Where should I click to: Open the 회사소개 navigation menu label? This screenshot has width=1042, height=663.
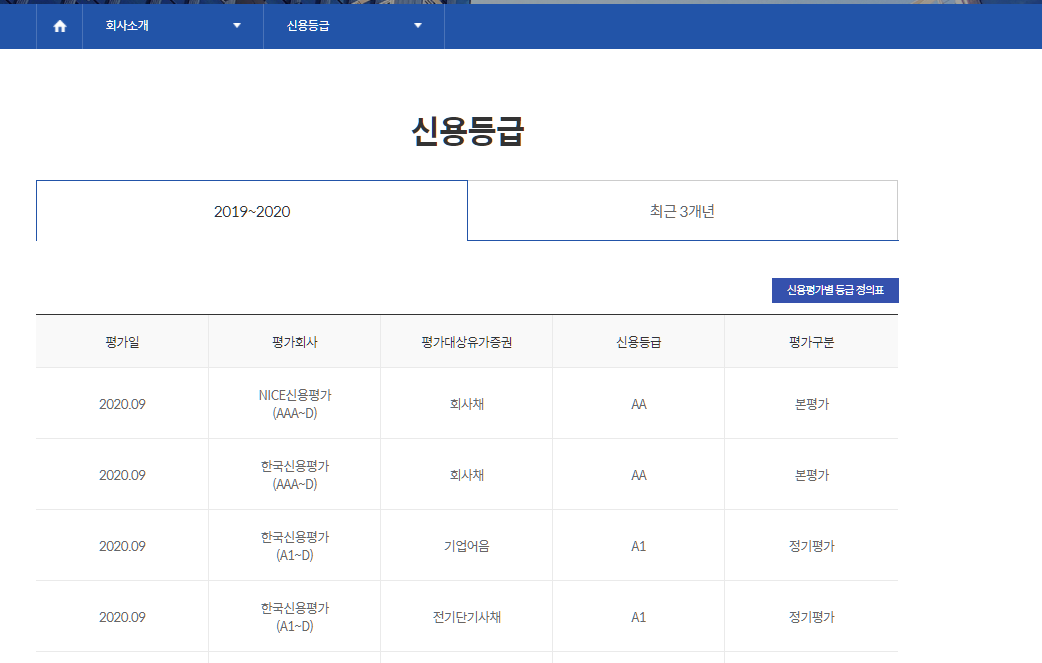[127, 26]
